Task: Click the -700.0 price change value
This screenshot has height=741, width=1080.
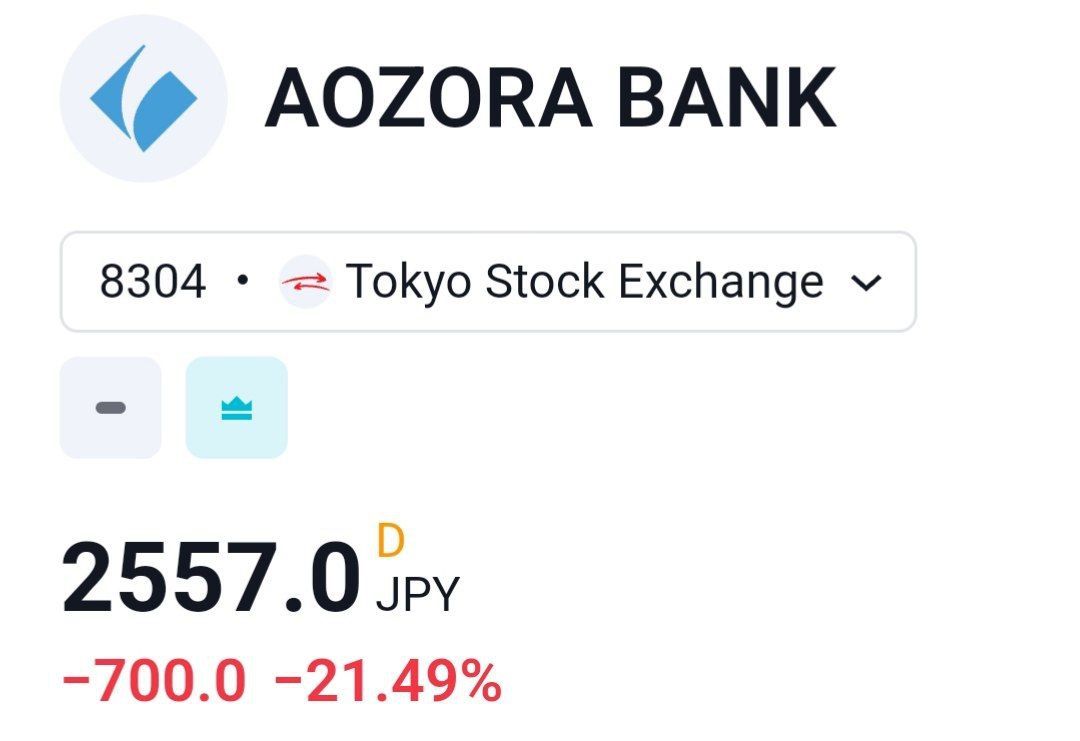Action: click(153, 682)
